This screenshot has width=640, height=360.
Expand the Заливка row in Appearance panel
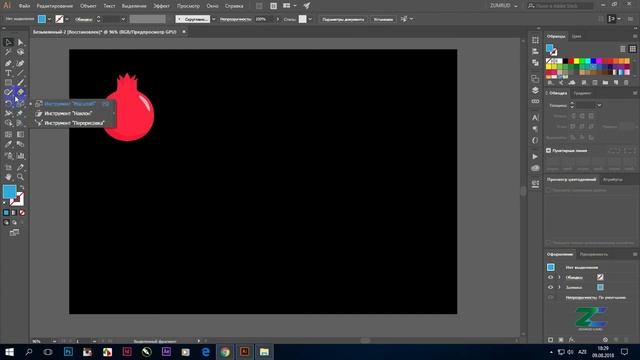559,287
